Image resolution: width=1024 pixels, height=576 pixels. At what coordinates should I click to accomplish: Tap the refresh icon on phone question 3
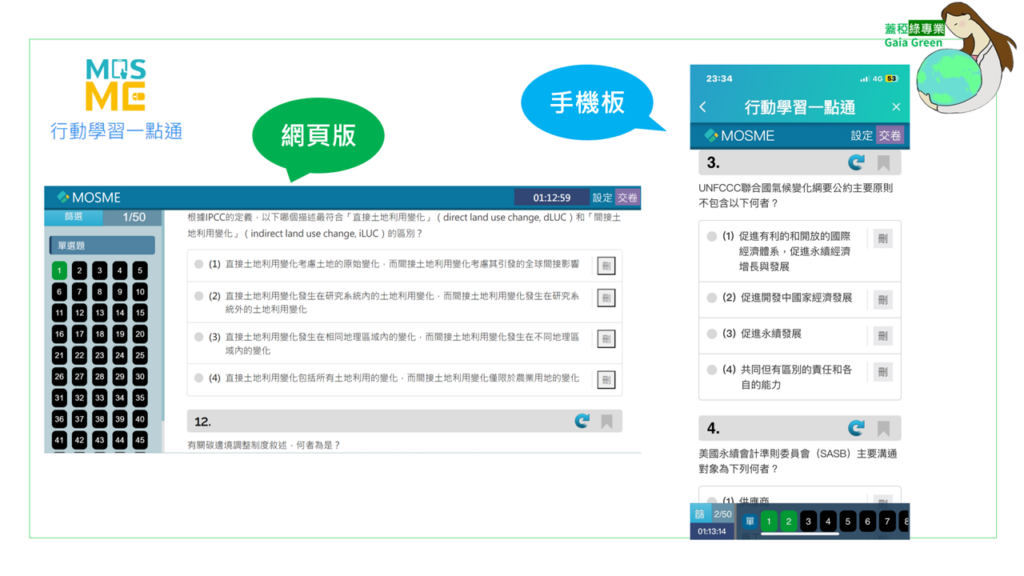856,162
